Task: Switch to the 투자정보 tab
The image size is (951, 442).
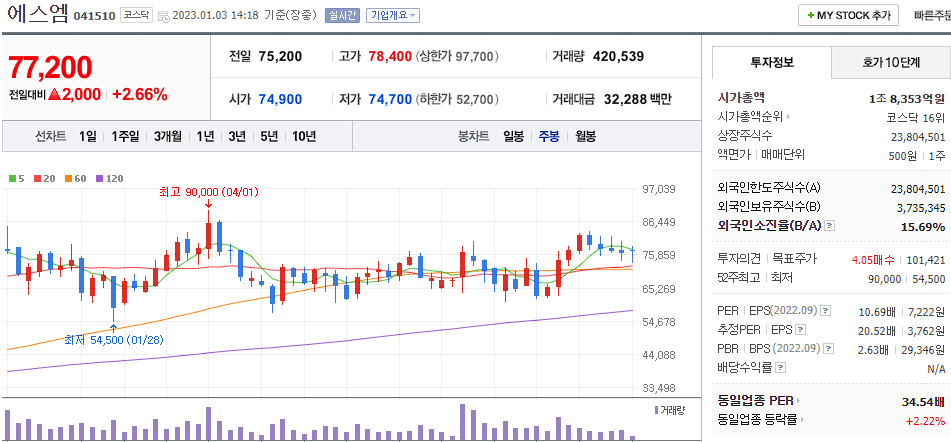Action: [772, 62]
